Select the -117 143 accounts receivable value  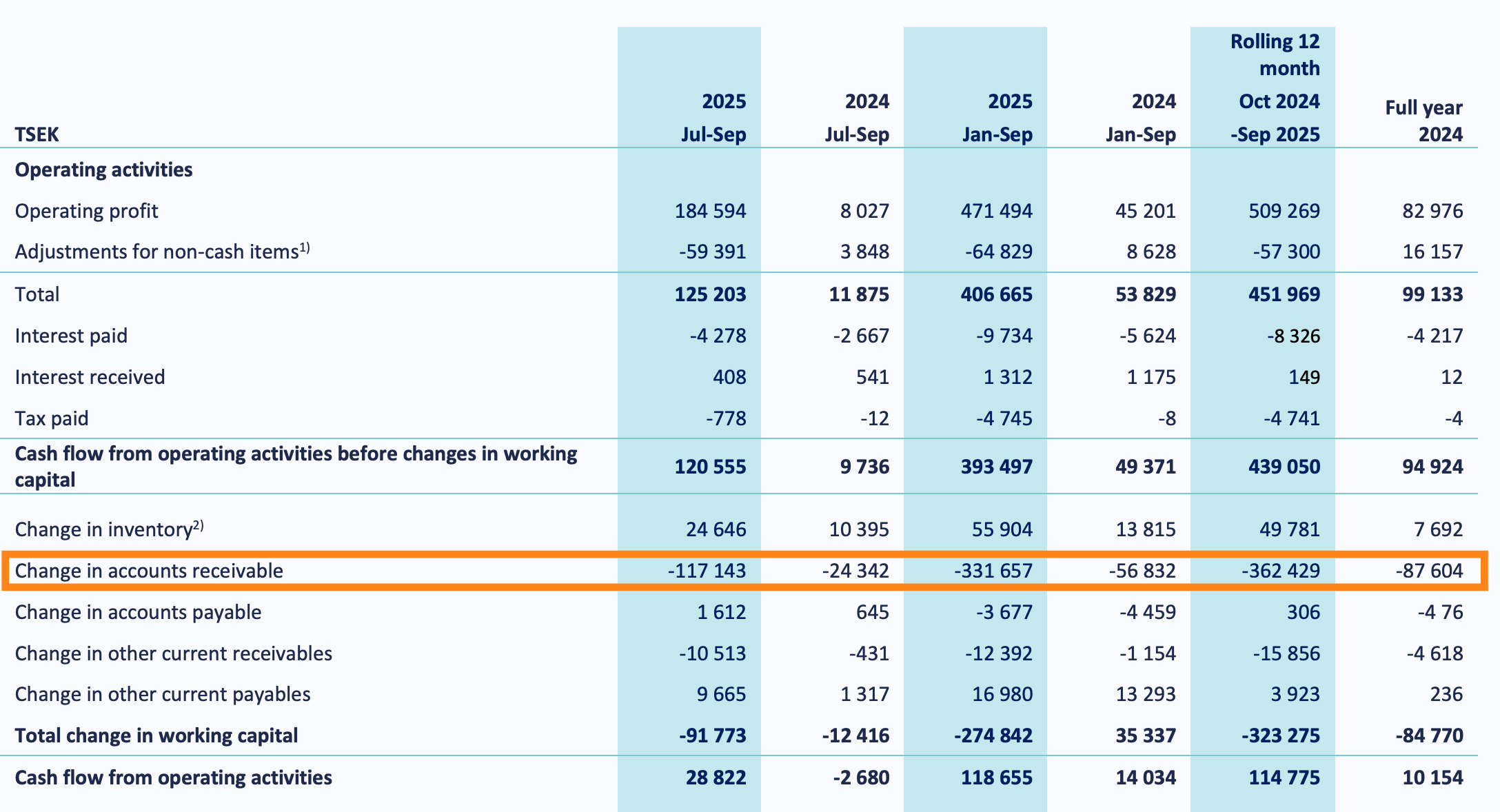pos(707,571)
